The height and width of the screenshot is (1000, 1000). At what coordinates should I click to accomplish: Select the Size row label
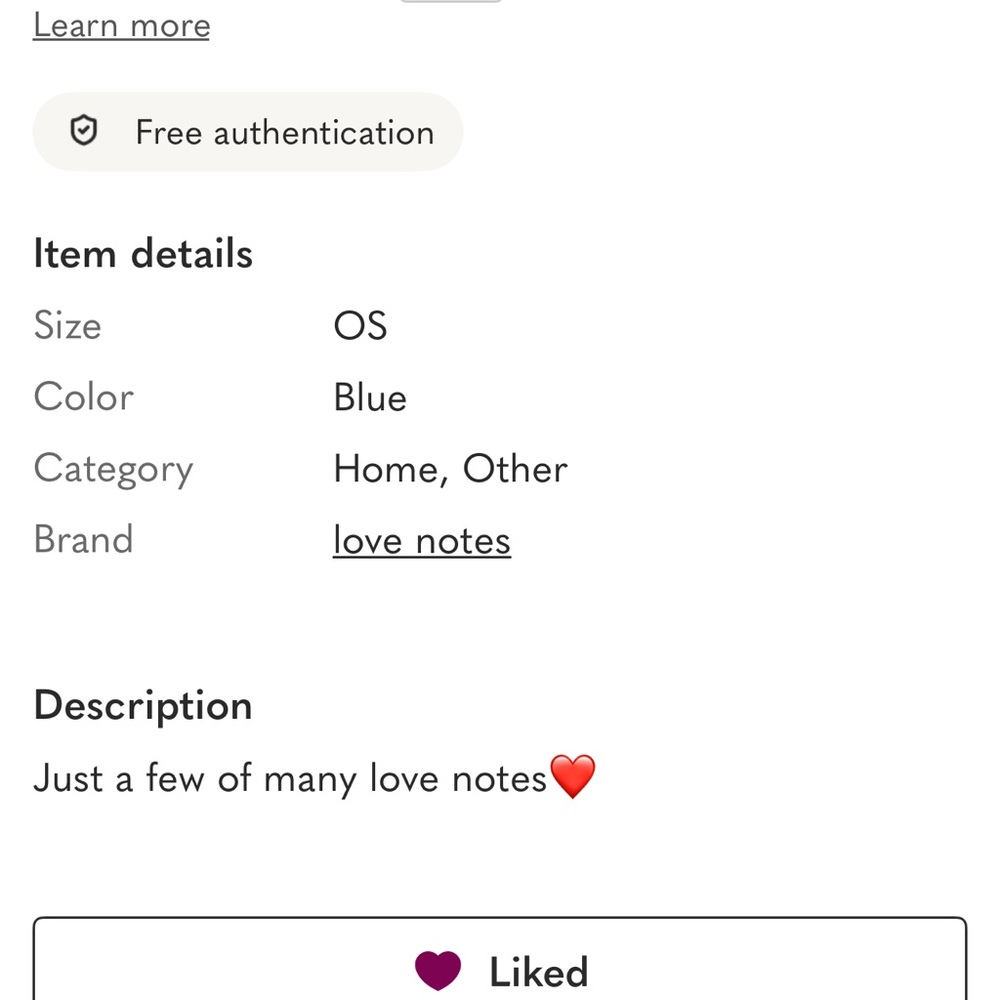(x=67, y=325)
